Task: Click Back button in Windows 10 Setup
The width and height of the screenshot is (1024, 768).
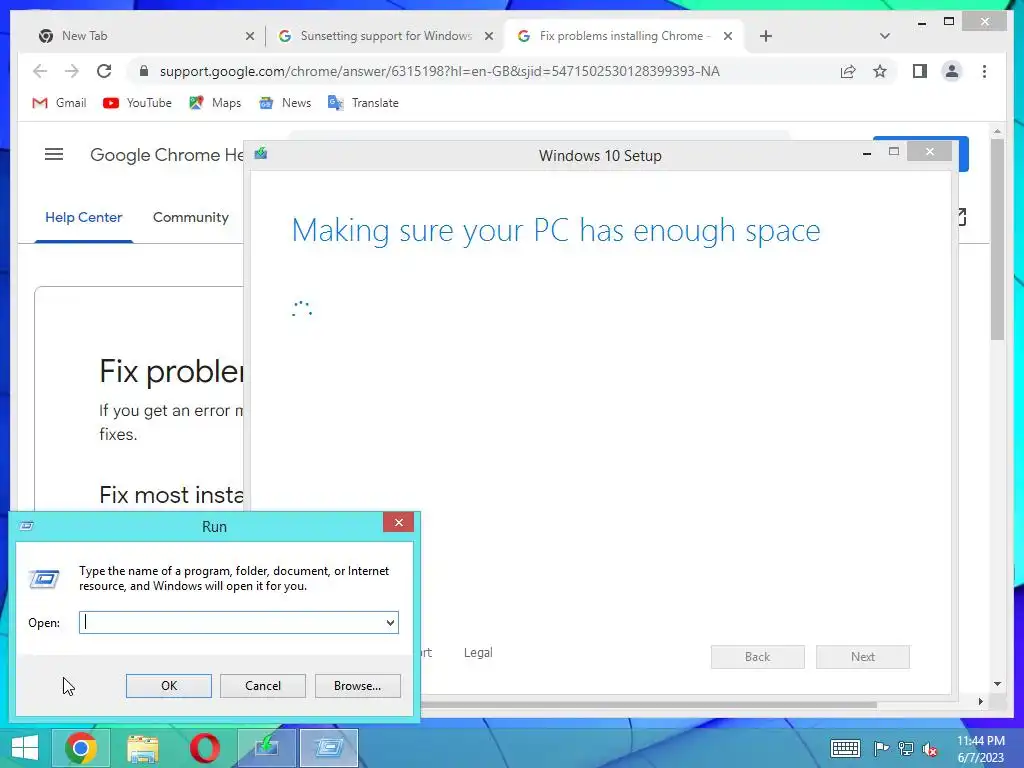Action: tap(758, 657)
